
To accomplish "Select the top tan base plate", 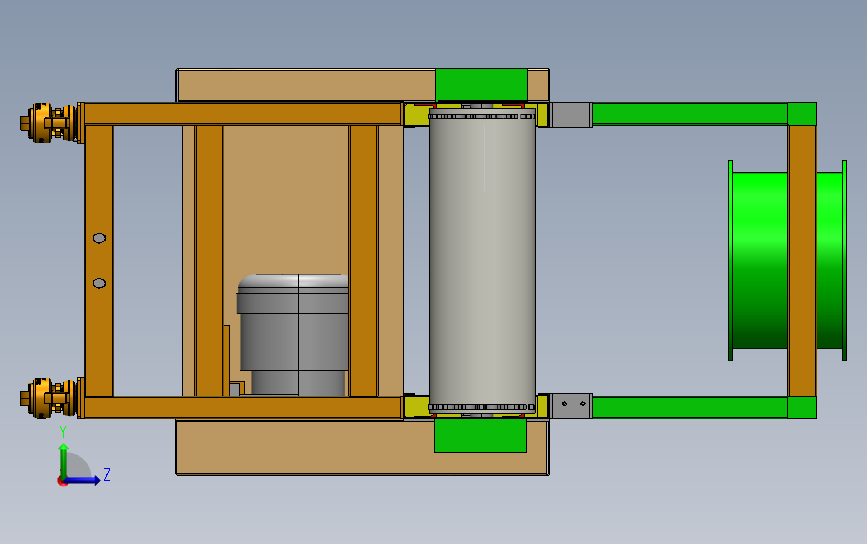I will pyautogui.click(x=306, y=85).
